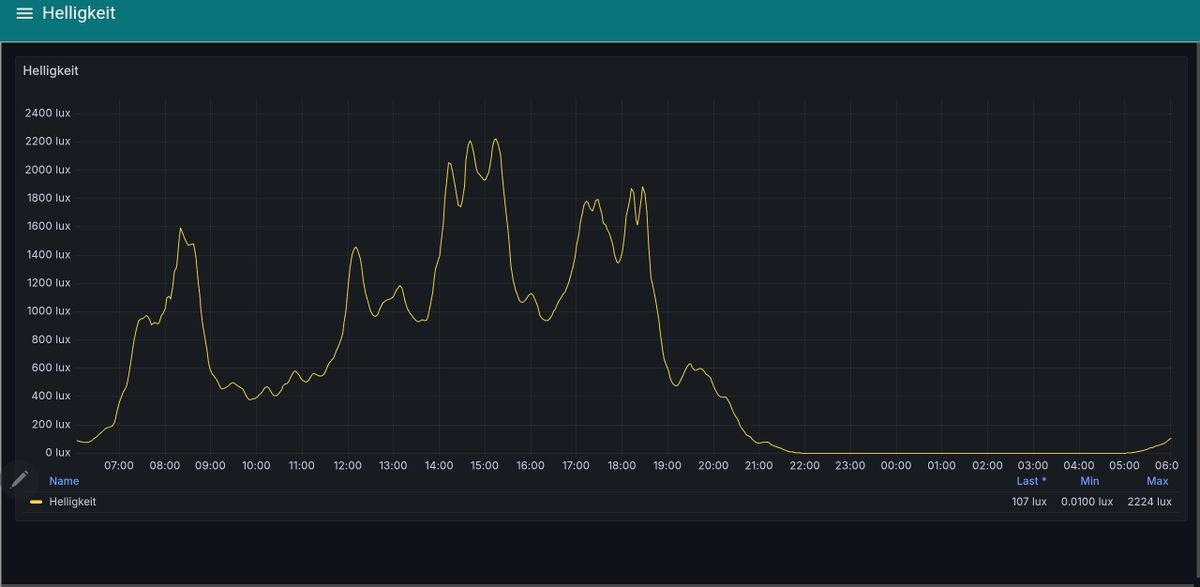Click the 10:00 time axis label
Viewport: 1200px width, 587px height.
tap(256, 466)
